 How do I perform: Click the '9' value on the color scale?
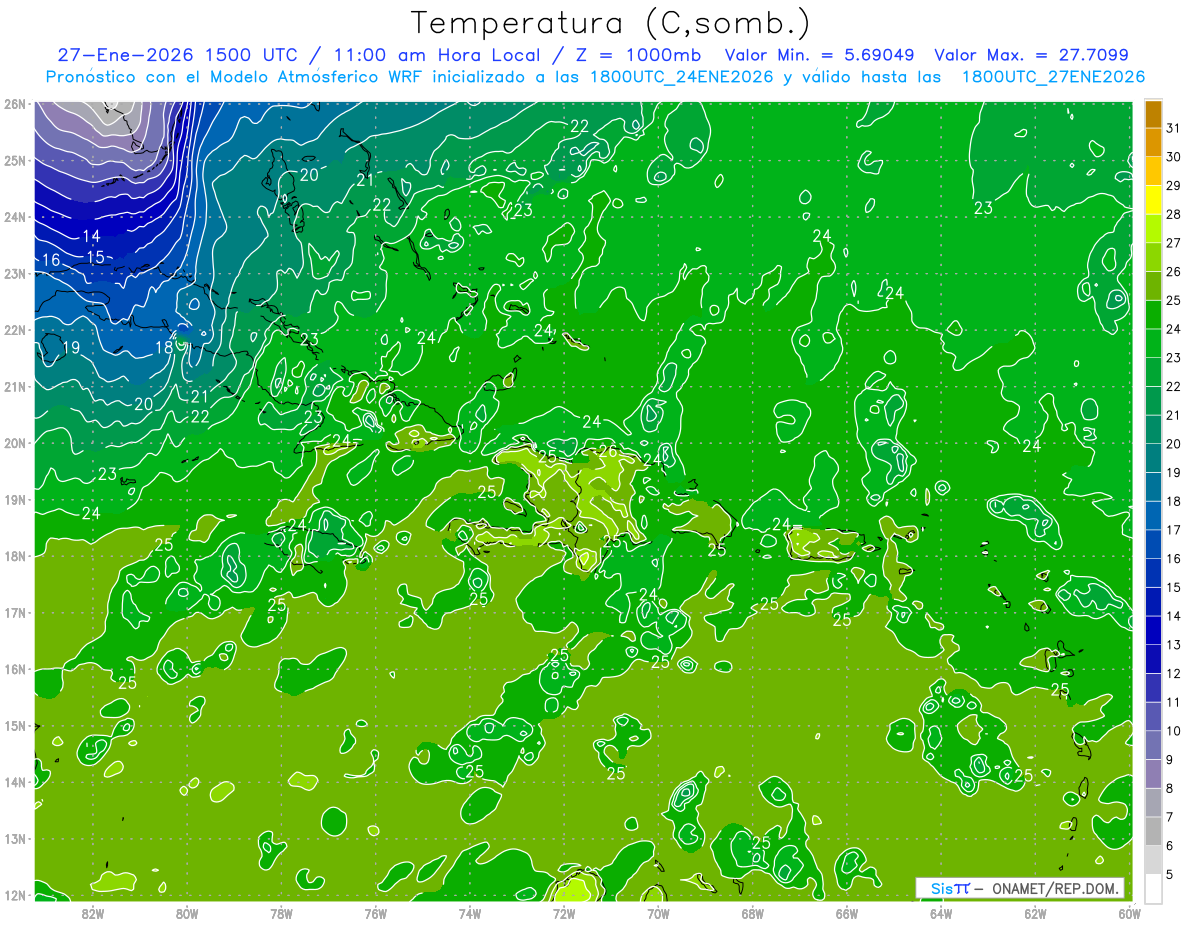1170,760
